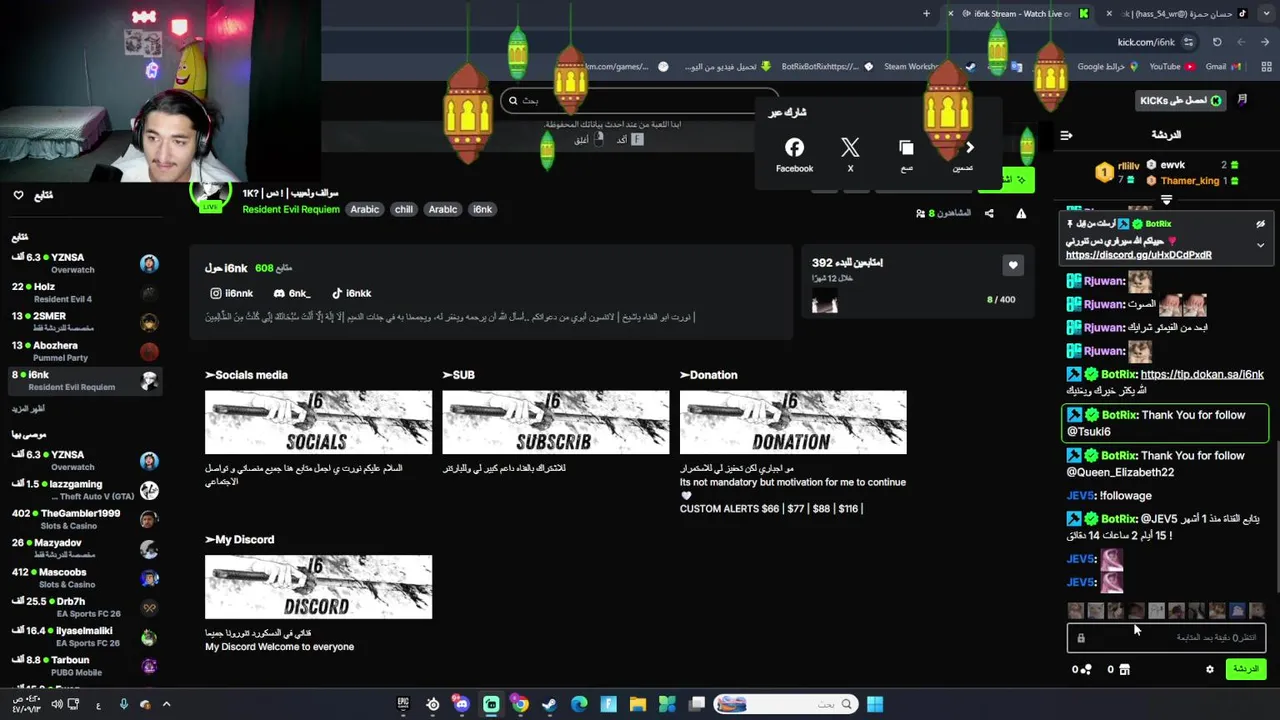The image size is (1280, 720).
Task: Click the heart icon on subscribers goal
Action: point(1013,265)
